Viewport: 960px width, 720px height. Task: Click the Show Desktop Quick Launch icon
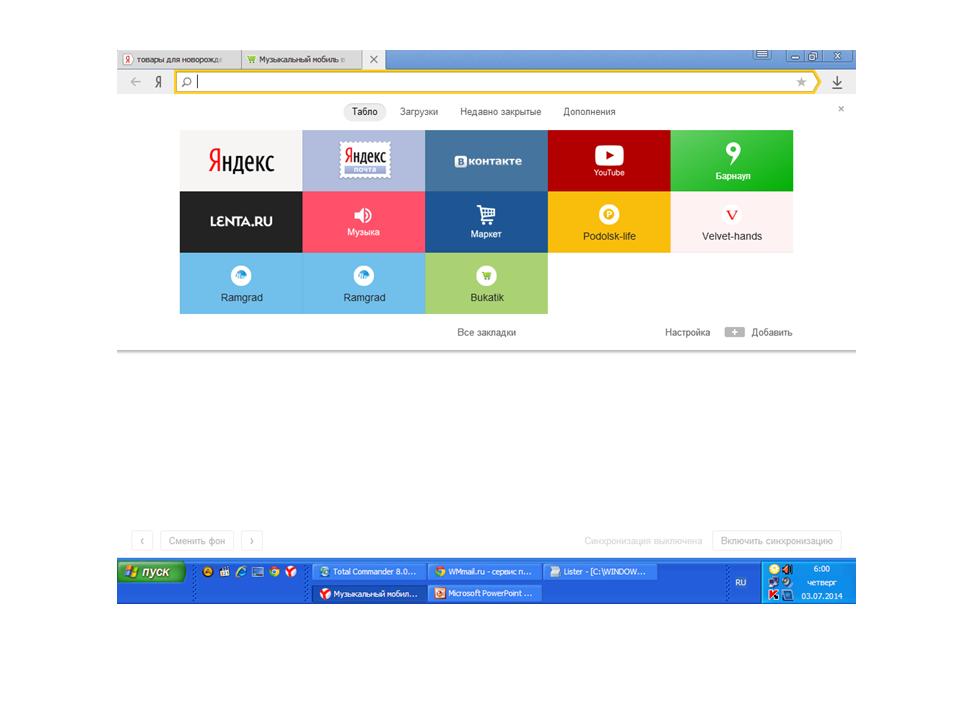(258, 572)
